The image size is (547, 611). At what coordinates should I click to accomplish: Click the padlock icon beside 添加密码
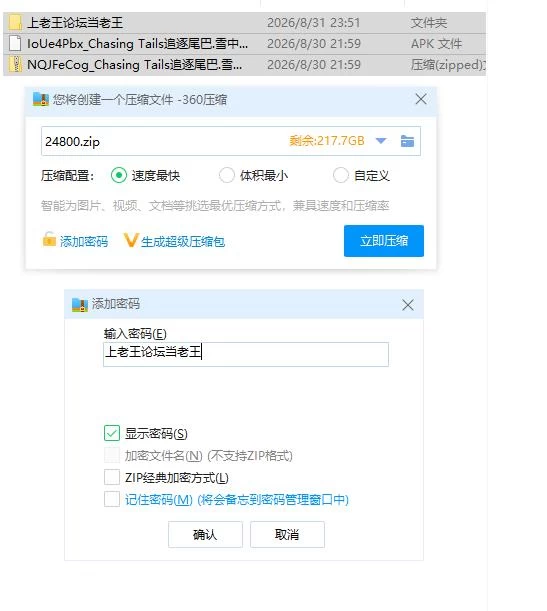pos(49,239)
